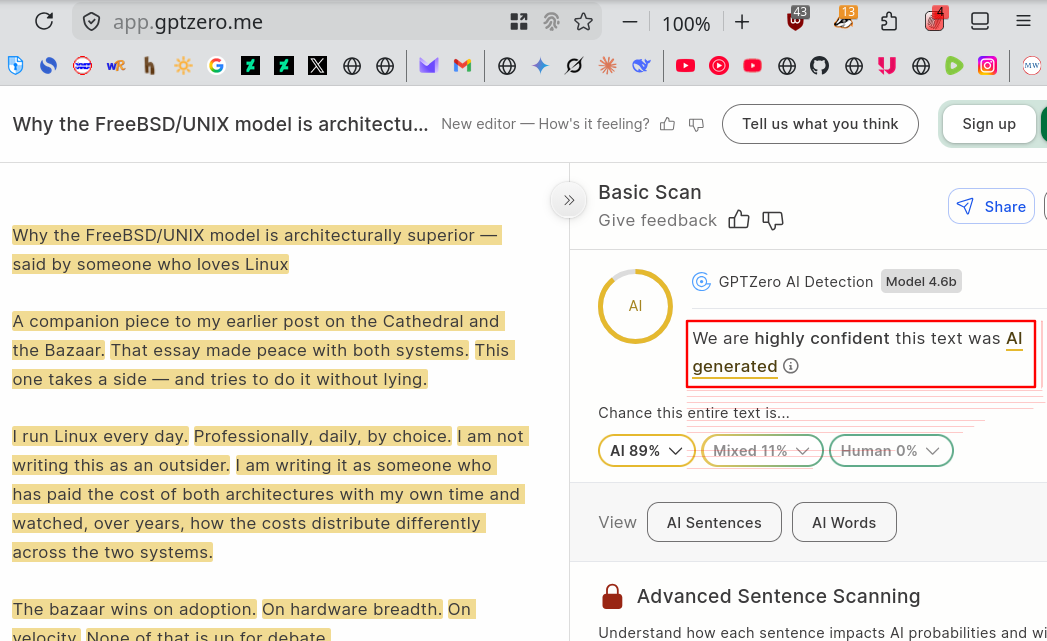Collapse the results panel with double chevron
This screenshot has height=641, width=1047.
[x=569, y=200]
